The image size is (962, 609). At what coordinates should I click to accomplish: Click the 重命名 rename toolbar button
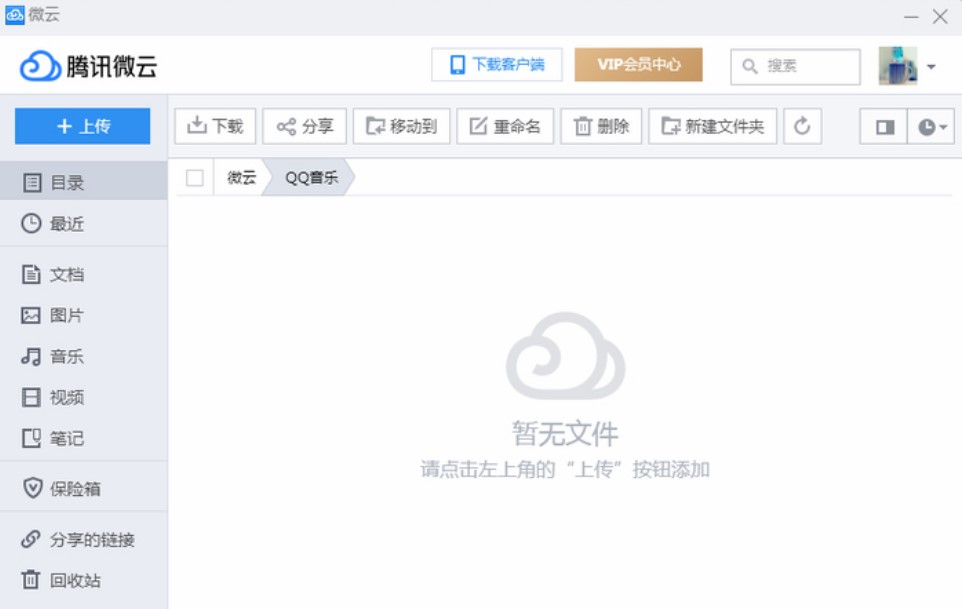pos(505,126)
